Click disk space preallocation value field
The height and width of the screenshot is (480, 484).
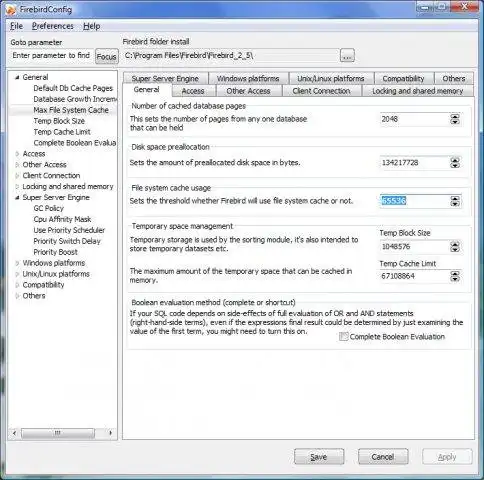pos(414,163)
